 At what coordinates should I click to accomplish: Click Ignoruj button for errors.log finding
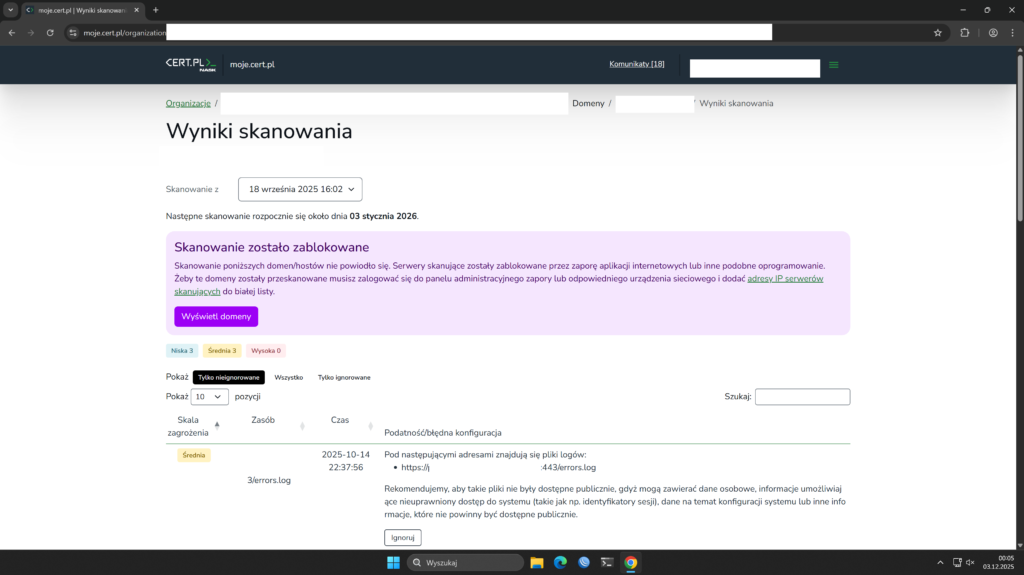coord(403,538)
